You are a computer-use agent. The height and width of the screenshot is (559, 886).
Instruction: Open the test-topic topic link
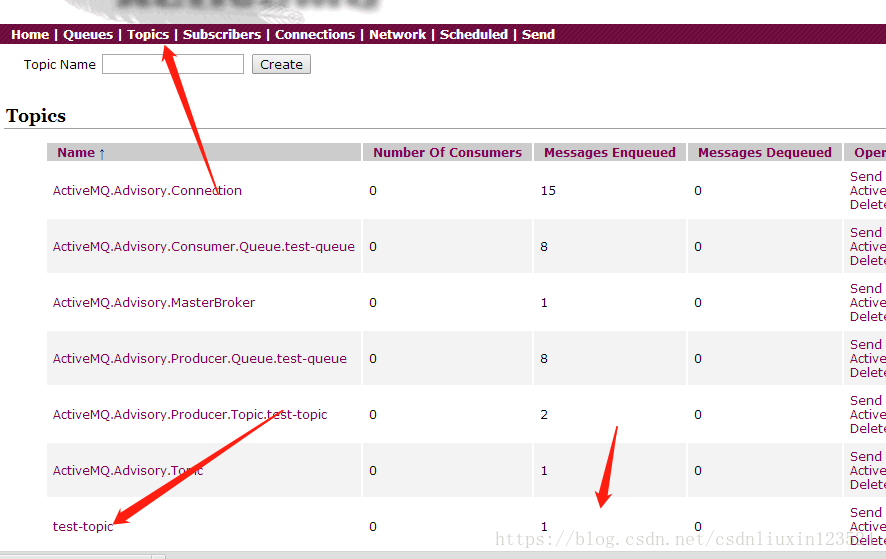point(82,526)
